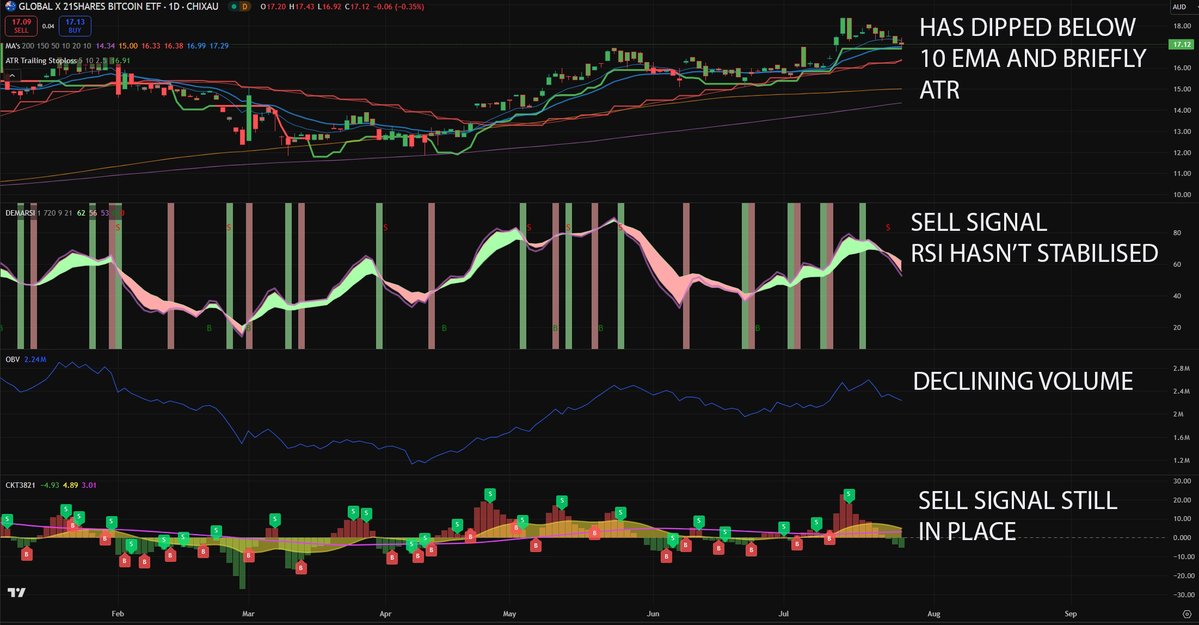Click the Mar label on time axis
The height and width of the screenshot is (625, 1199).
tap(248, 614)
